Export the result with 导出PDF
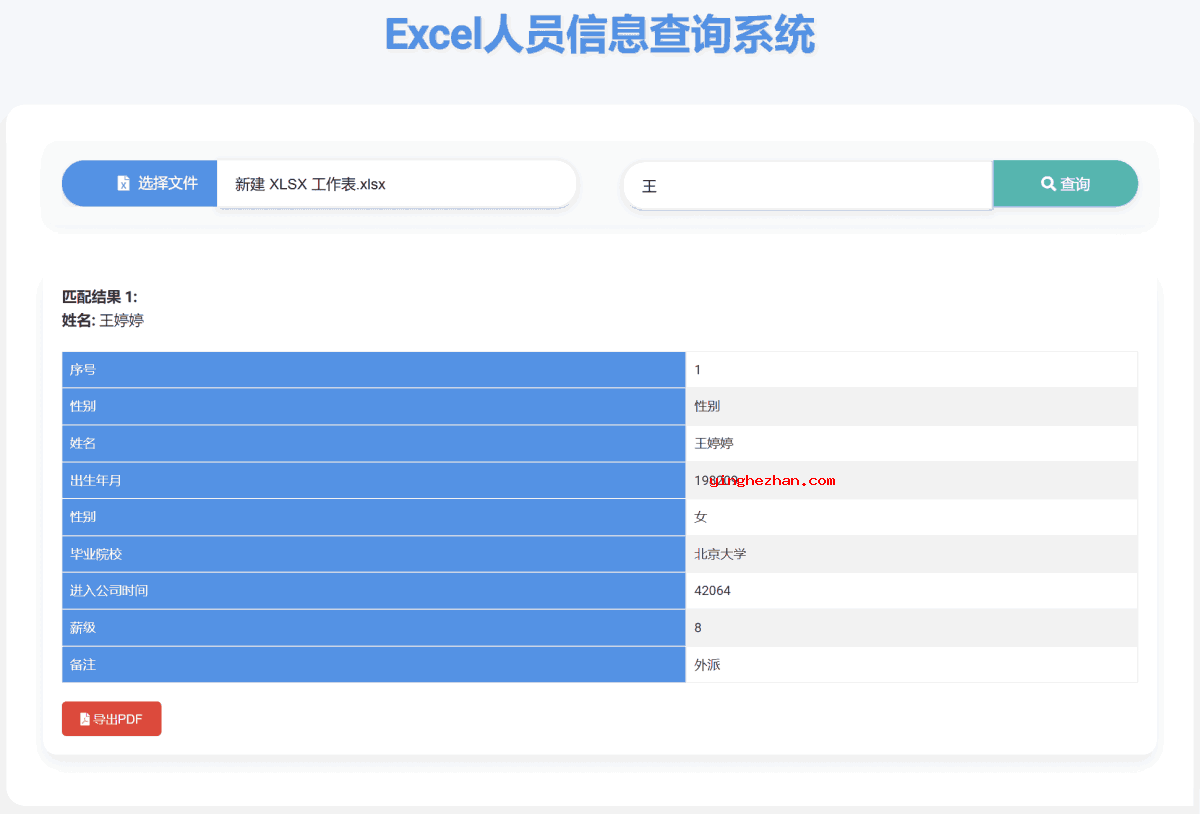Screen dimensions: 1200x814 (112, 719)
